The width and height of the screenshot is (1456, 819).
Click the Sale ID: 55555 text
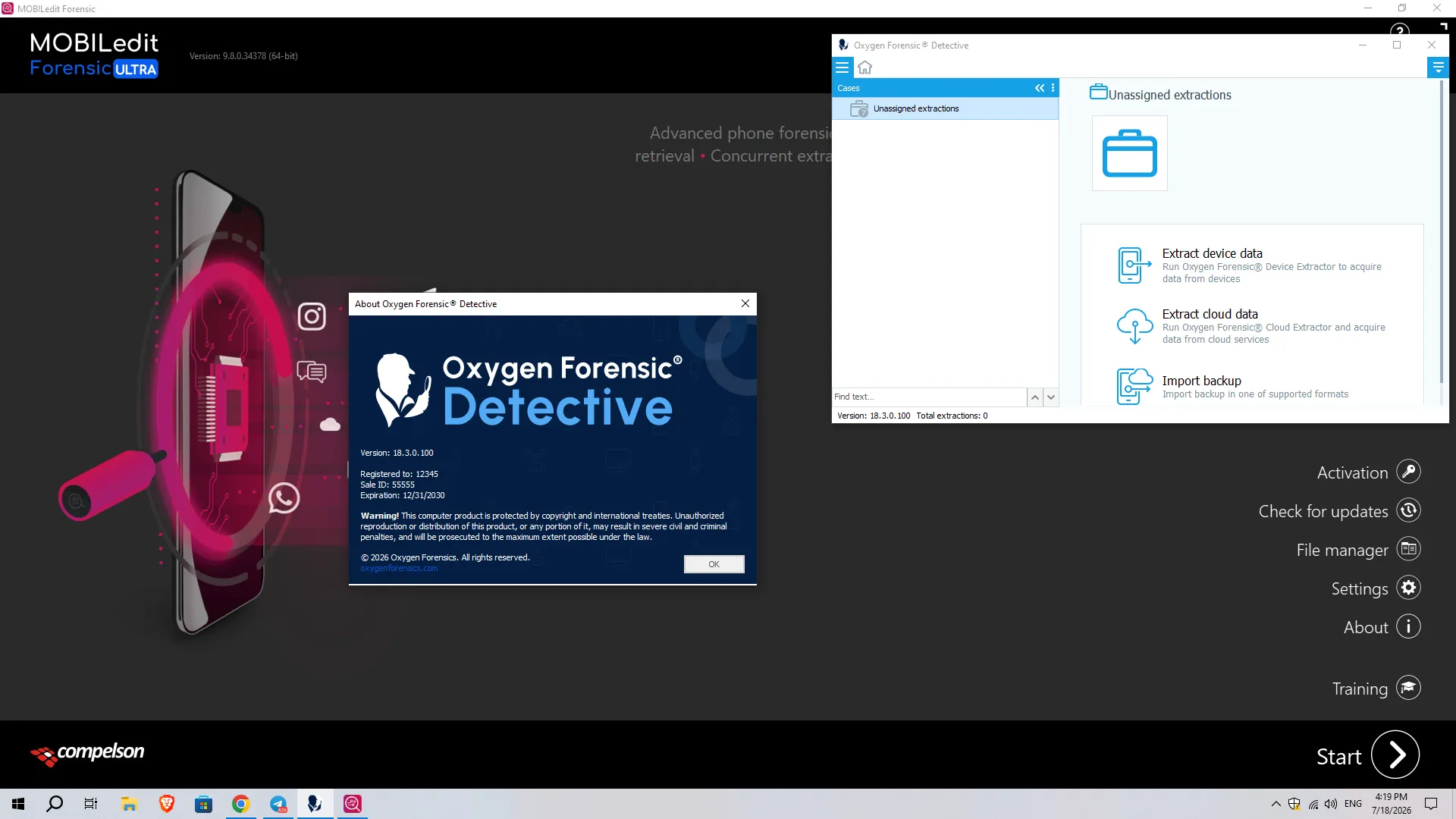click(x=388, y=485)
